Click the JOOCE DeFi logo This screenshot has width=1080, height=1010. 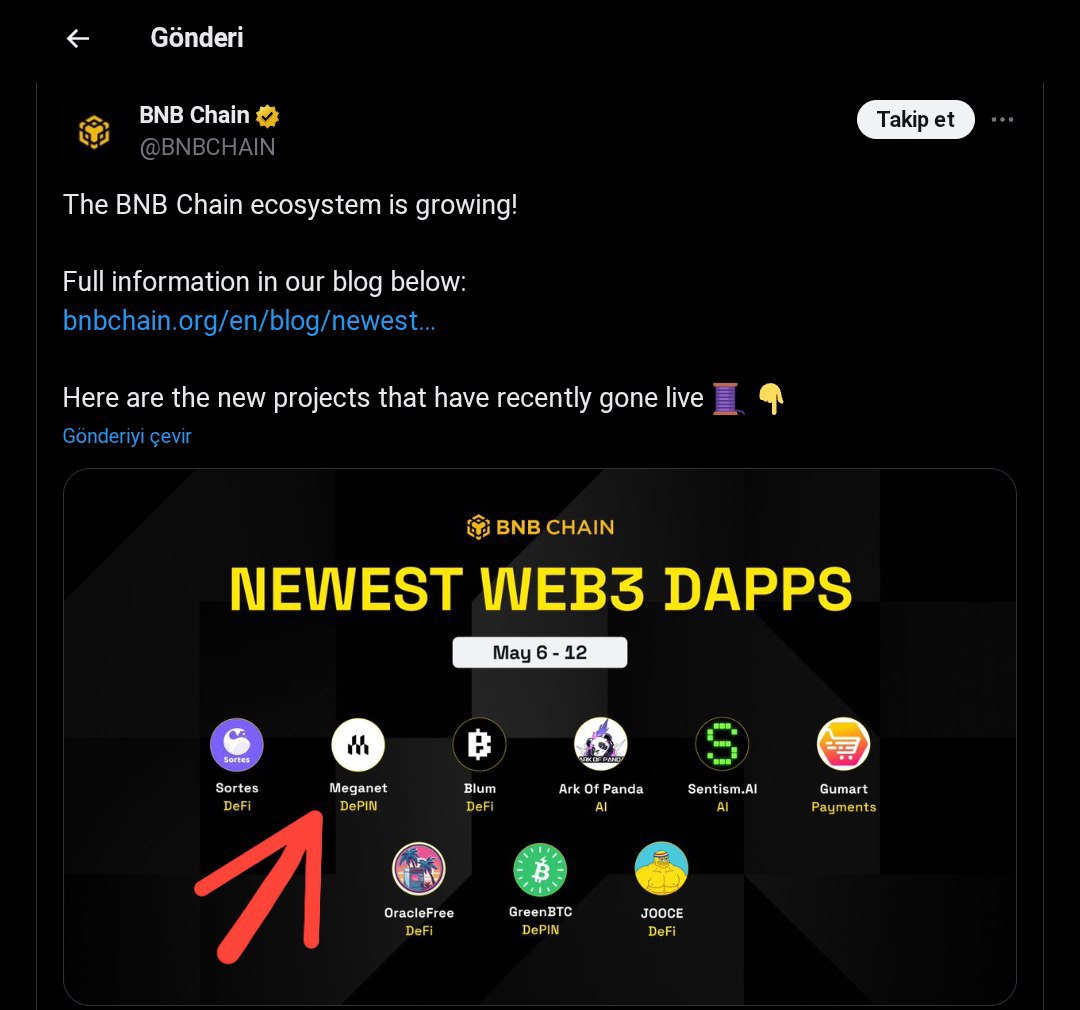[661, 868]
